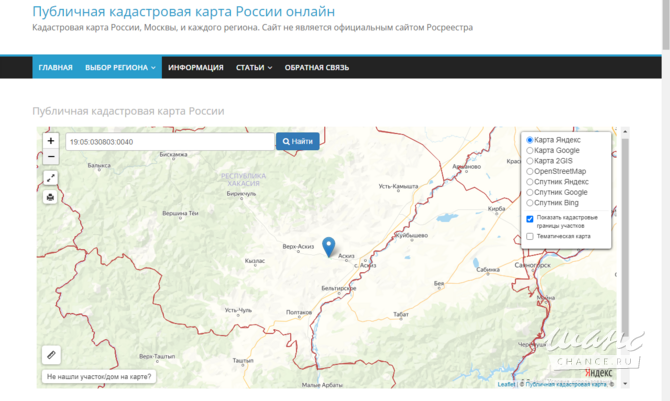Viewport: 670px width, 401px height.
Task: Expand ВЫБОР РЕГИОНА dropdown menu
Action: coord(120,68)
